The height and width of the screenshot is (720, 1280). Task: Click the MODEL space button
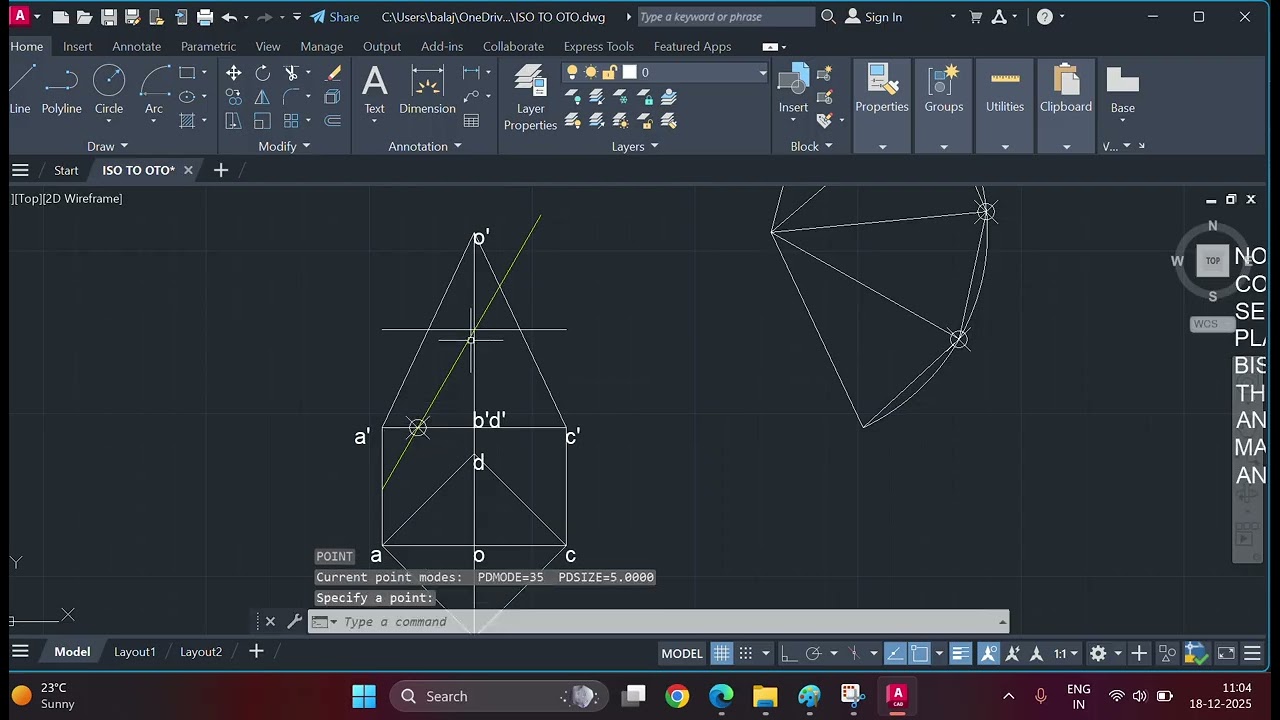point(682,653)
